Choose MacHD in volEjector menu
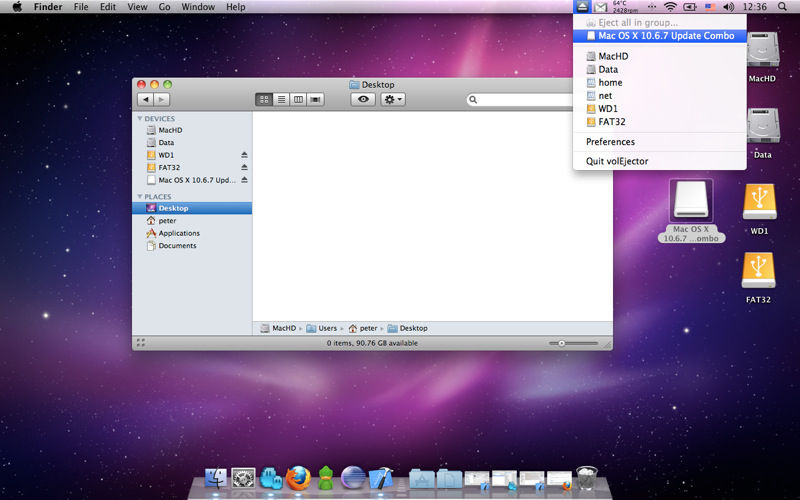800x500 pixels. pyautogui.click(x=660, y=56)
